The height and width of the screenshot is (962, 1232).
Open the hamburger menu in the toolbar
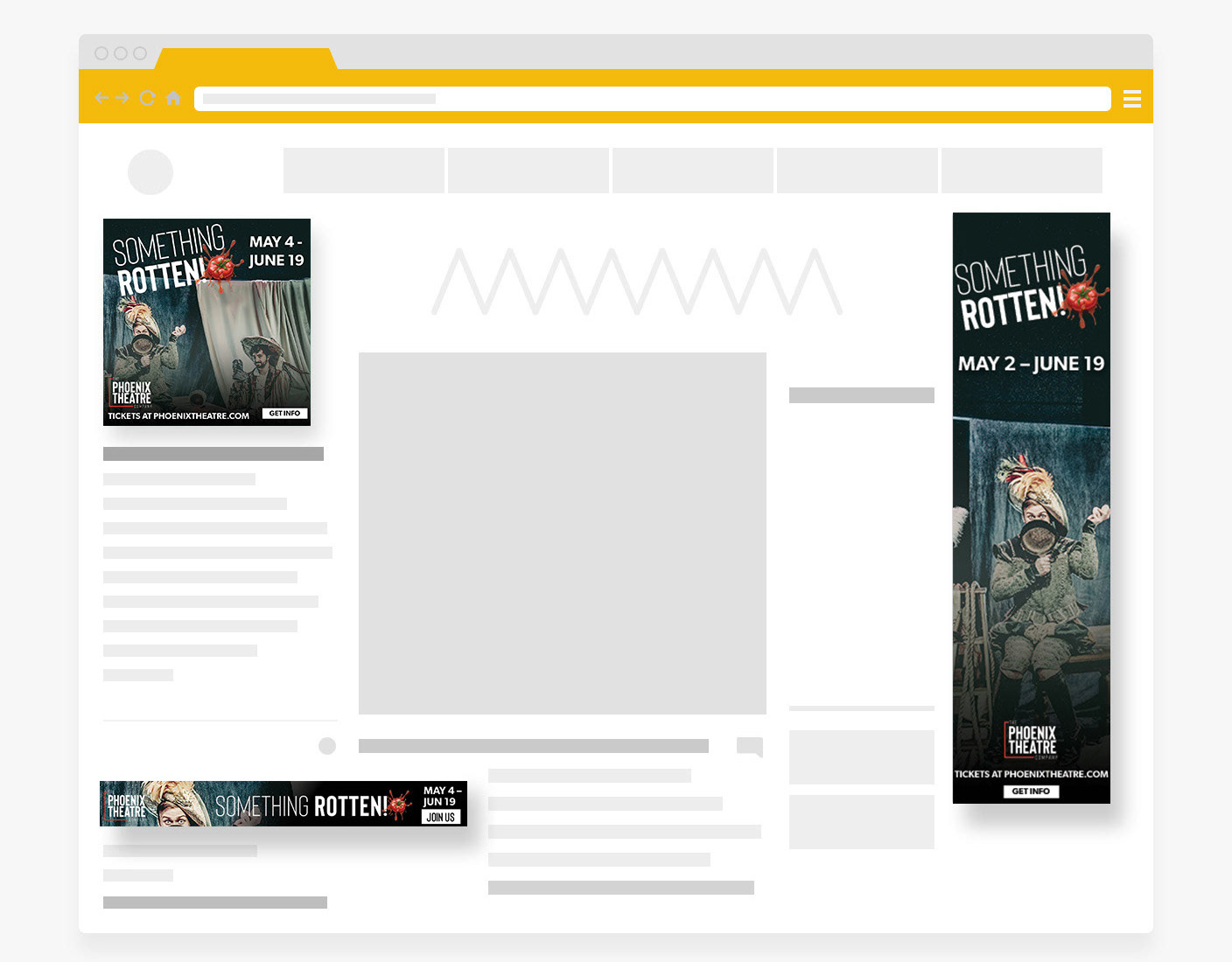pos(1131,99)
